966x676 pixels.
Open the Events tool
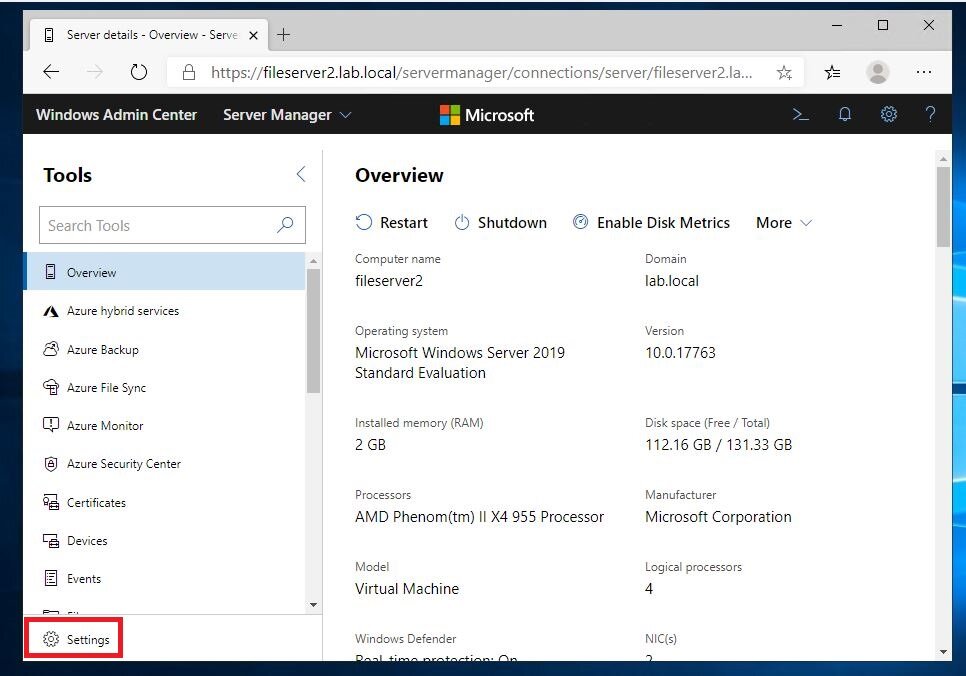click(164, 579)
